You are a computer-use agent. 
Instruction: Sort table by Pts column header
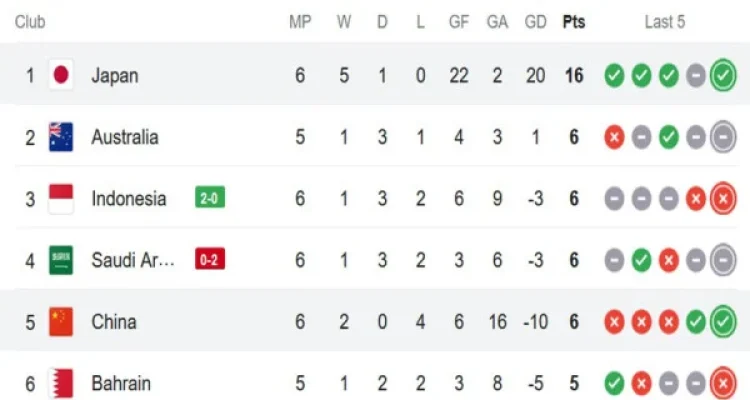tap(574, 22)
